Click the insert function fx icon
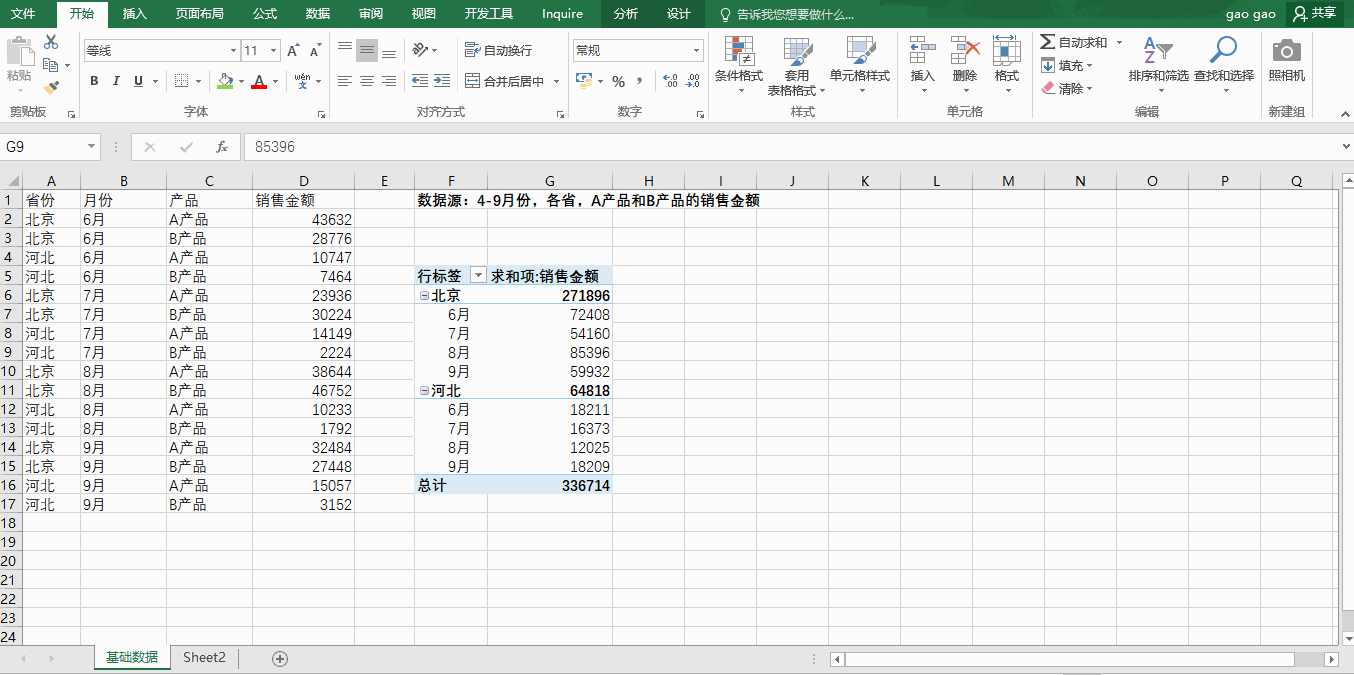Screen dimensions: 1354x675 [x=222, y=147]
